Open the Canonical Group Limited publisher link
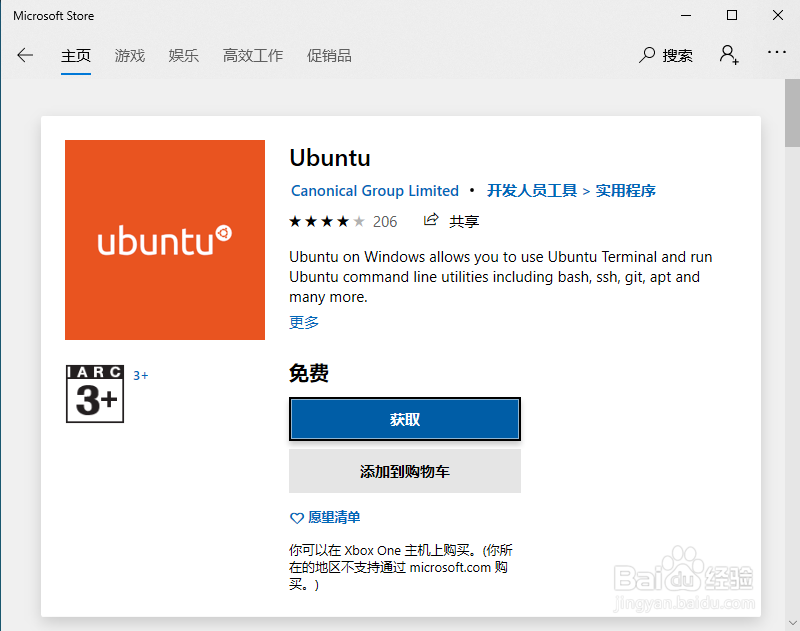Viewport: 800px width, 631px height. pyautogui.click(x=375, y=191)
